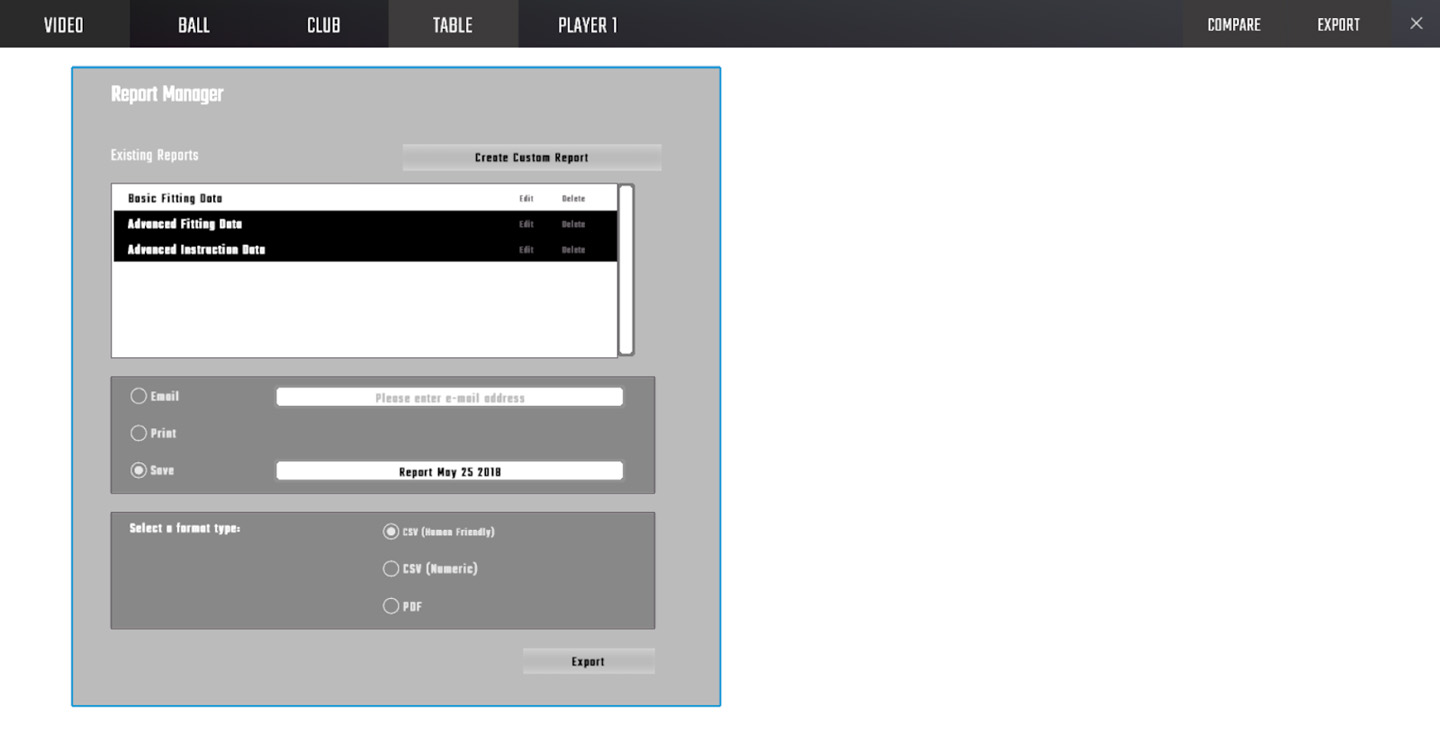Click the Report May 25 2018 name field
Viewport: 1440px width, 743px height.
click(x=450, y=471)
